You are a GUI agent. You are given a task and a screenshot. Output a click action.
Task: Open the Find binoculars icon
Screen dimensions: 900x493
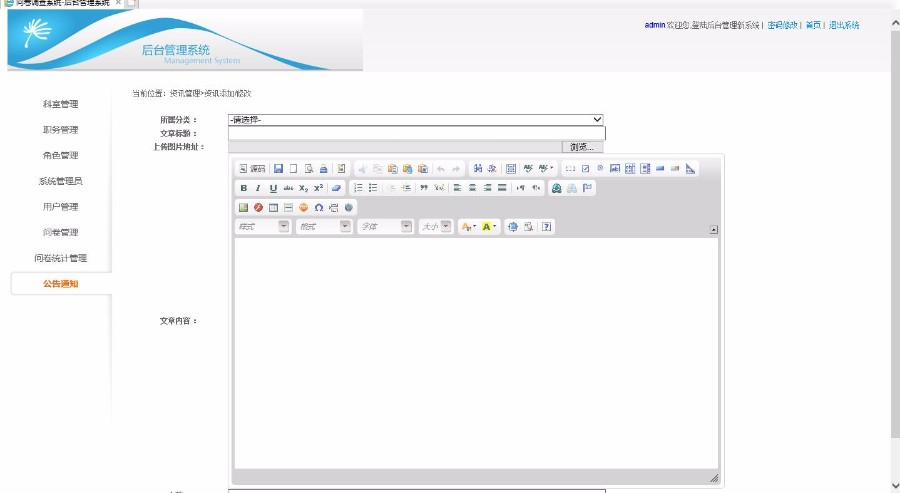(478, 169)
